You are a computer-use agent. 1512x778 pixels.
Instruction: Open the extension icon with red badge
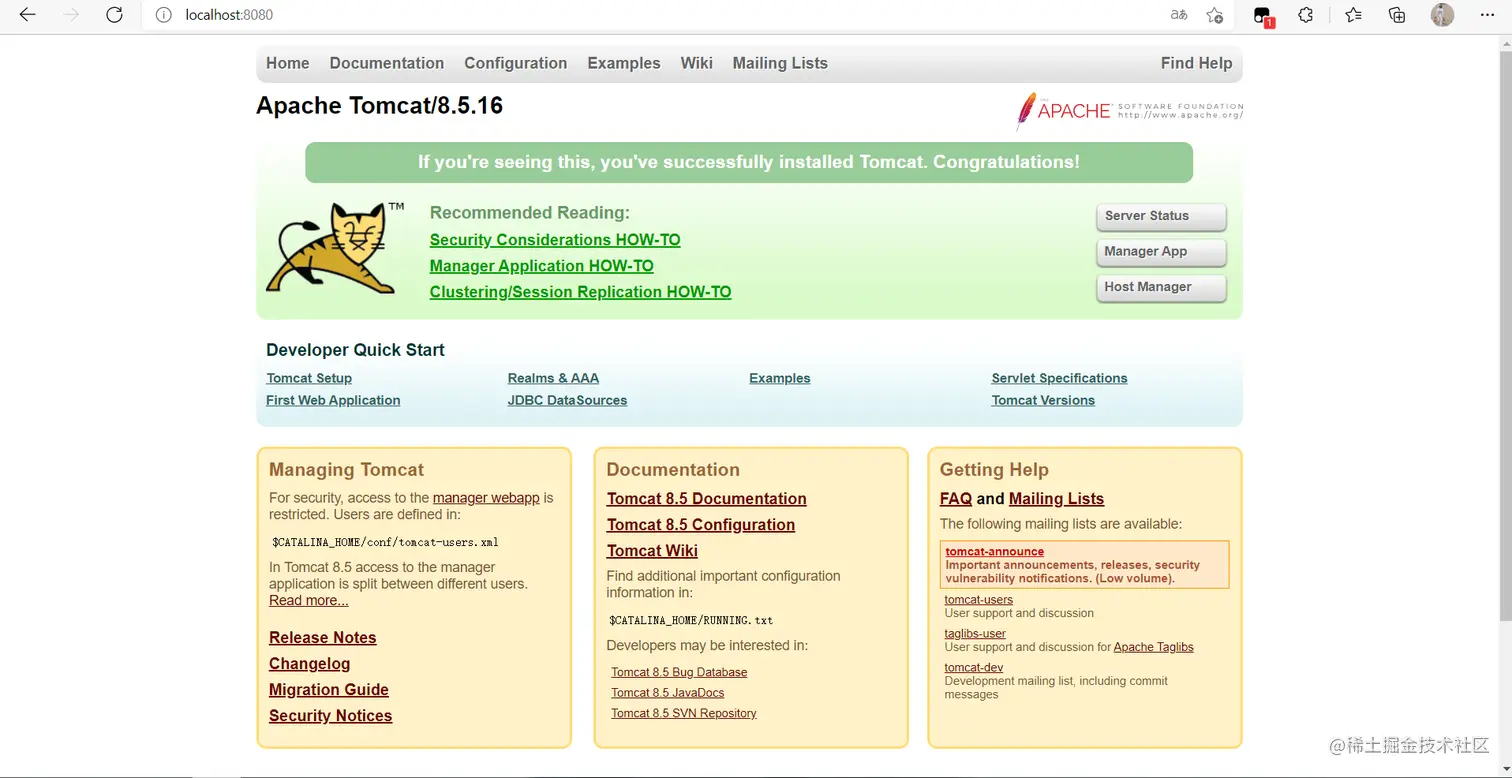(1263, 16)
